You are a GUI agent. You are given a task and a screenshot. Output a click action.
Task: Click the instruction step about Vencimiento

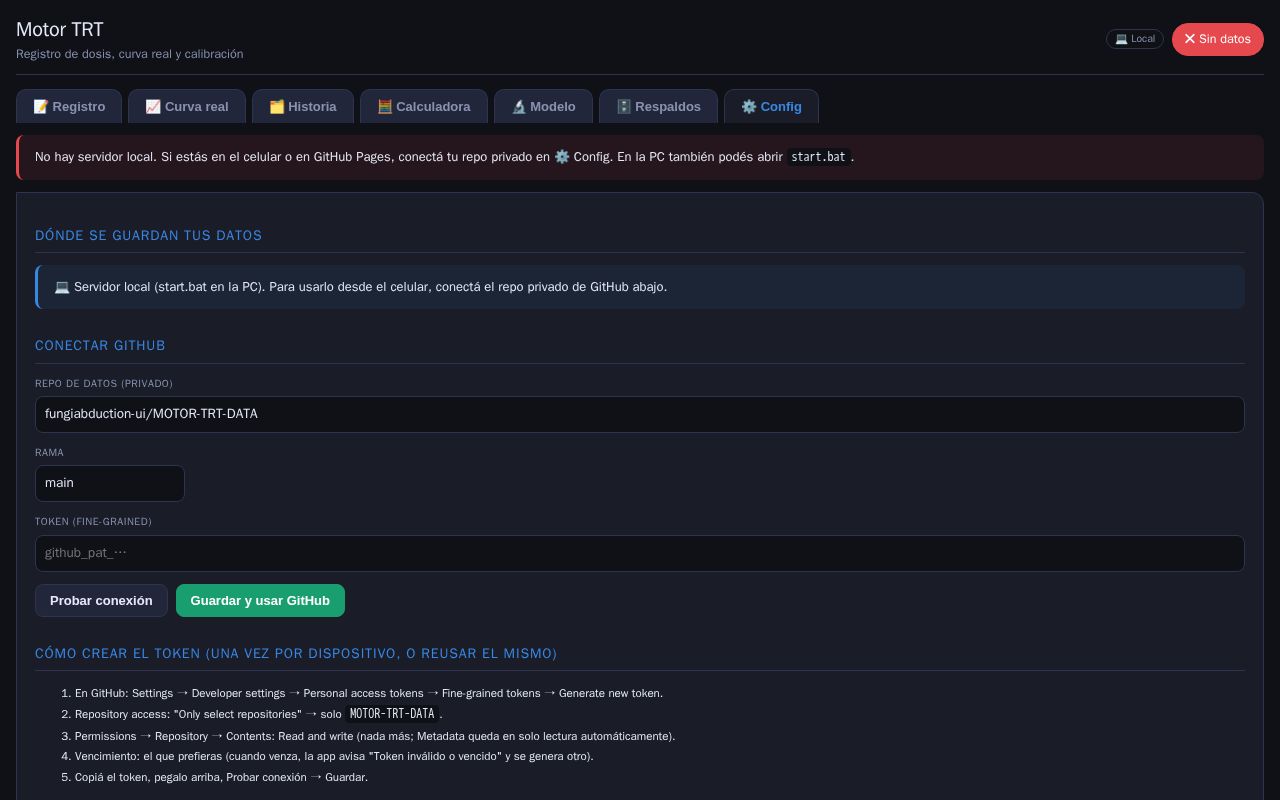tap(334, 756)
